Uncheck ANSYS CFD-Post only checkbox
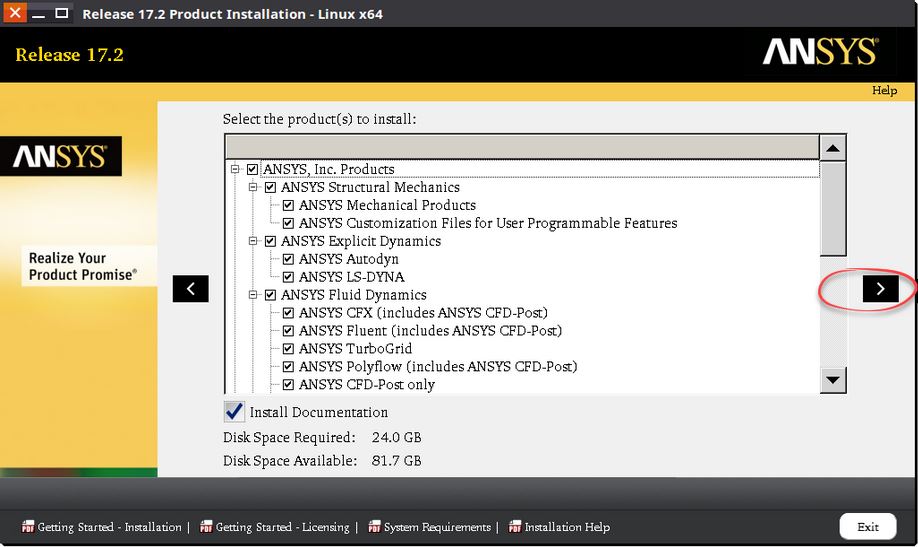This screenshot has height=547, width=918. point(288,385)
